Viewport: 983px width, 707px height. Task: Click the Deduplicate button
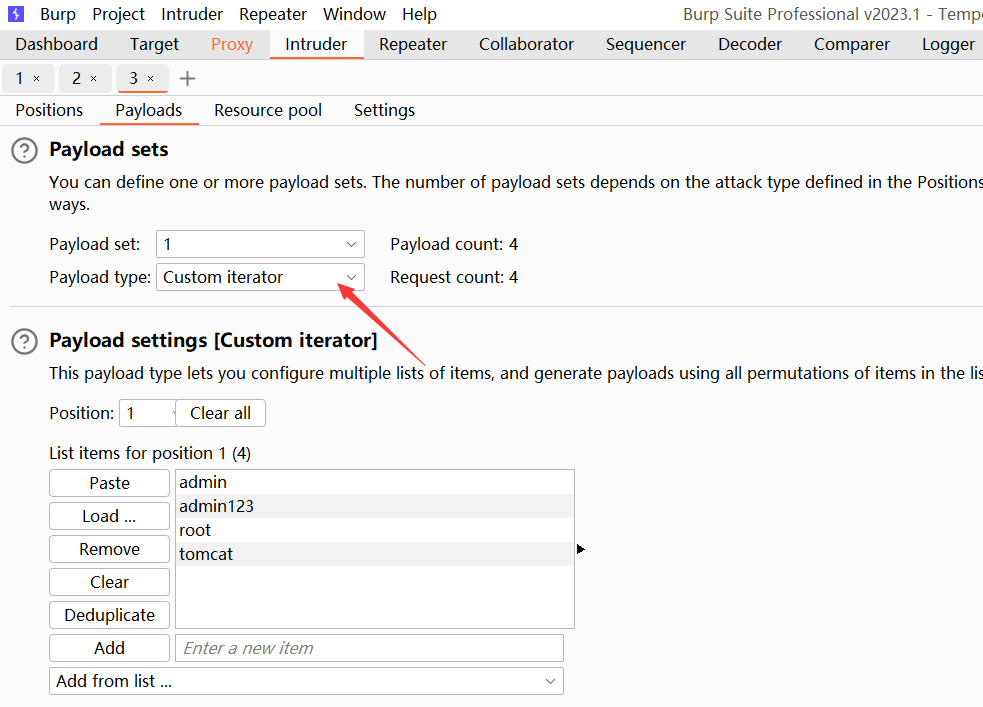coord(110,615)
